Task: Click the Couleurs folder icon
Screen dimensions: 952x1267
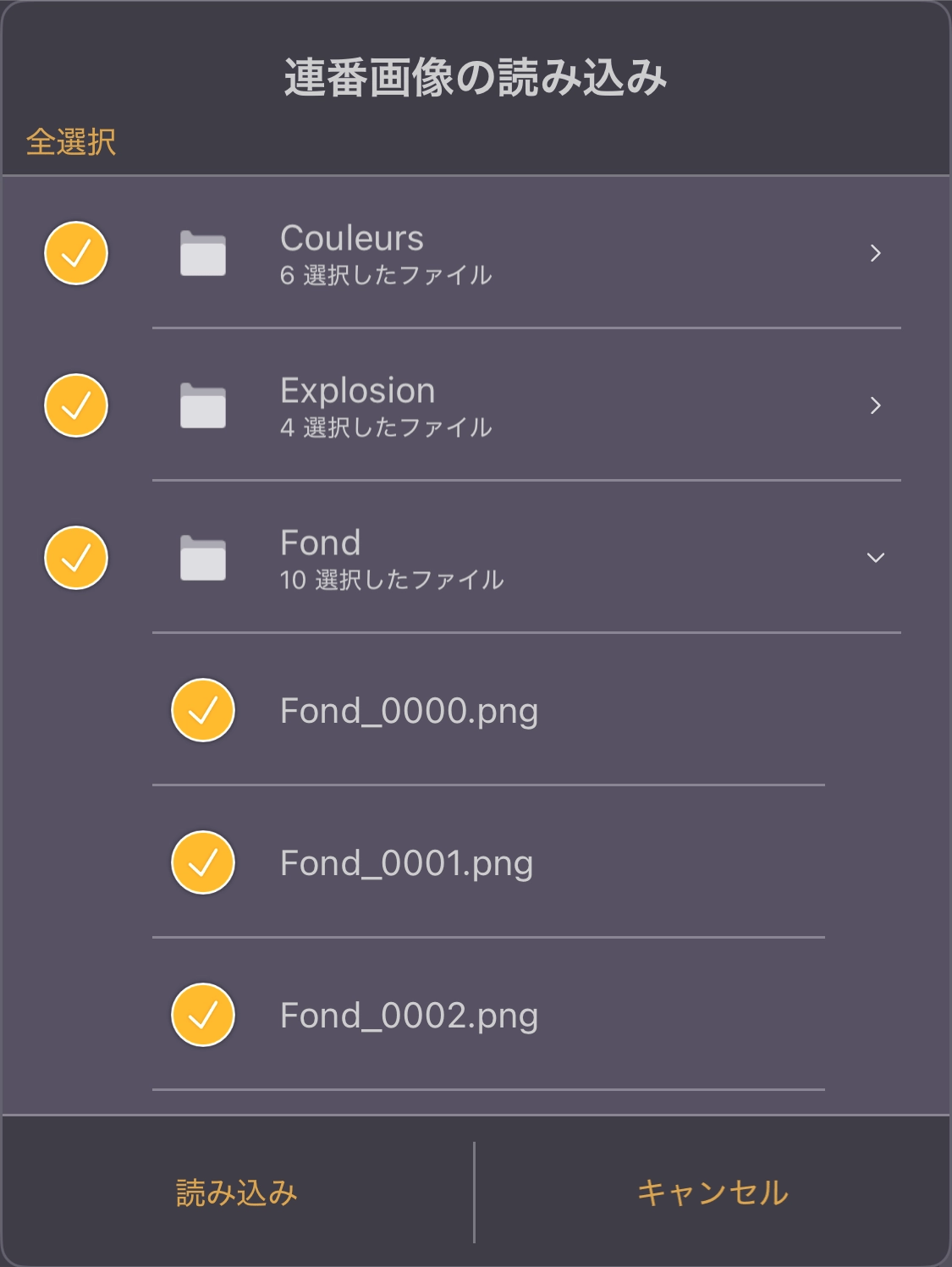Action: coord(203,253)
